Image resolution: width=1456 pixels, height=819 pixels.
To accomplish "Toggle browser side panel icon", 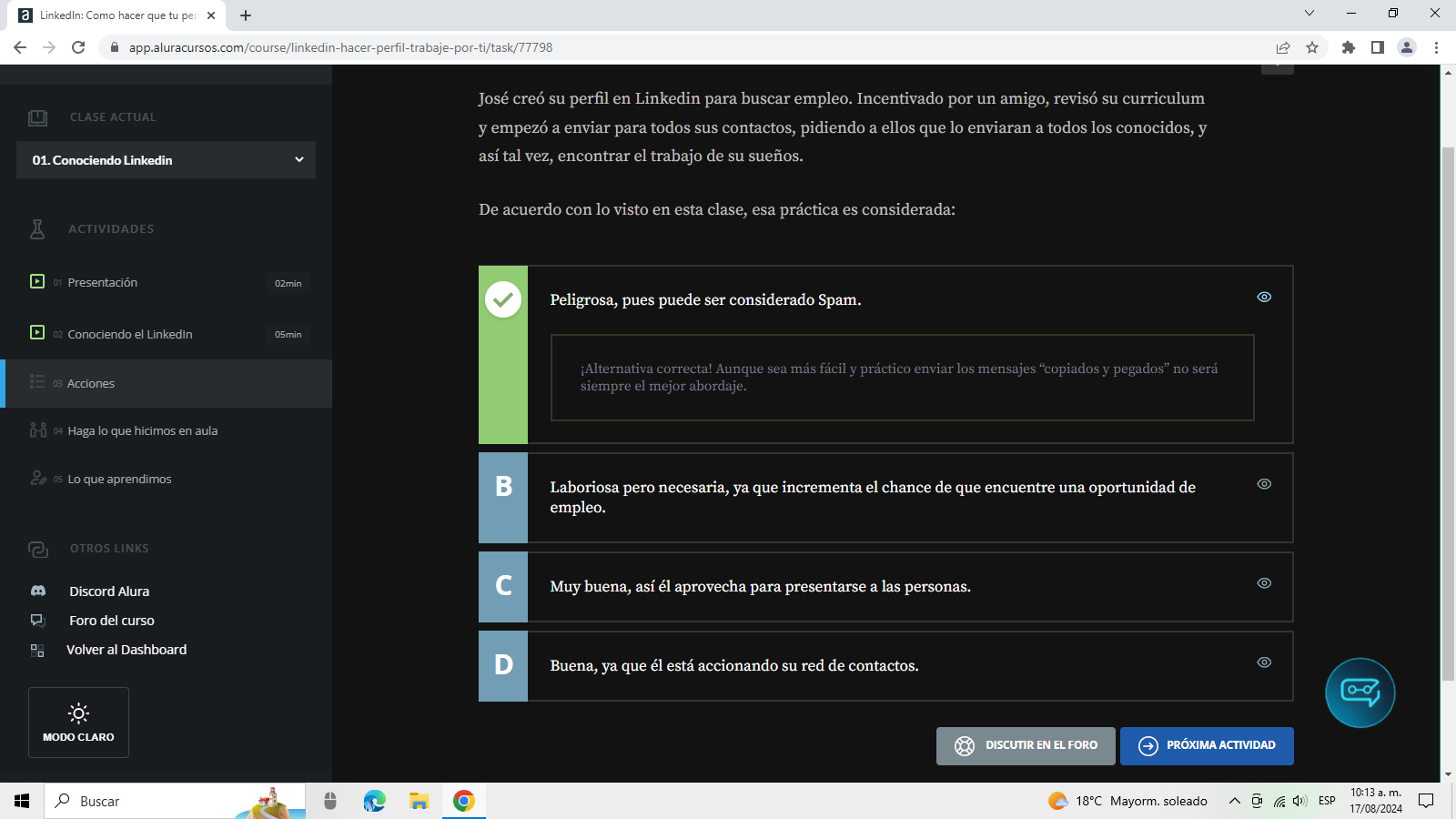I will (x=1378, y=47).
